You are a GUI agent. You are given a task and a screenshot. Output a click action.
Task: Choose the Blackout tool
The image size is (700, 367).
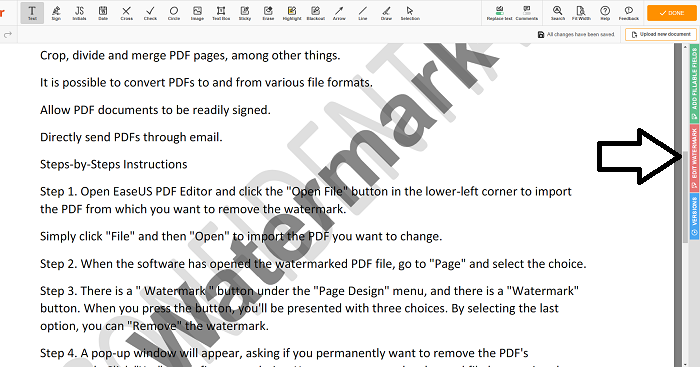click(x=316, y=13)
